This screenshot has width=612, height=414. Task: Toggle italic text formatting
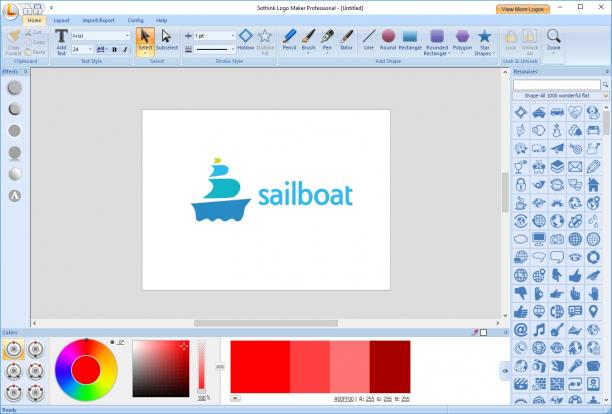(x=125, y=50)
